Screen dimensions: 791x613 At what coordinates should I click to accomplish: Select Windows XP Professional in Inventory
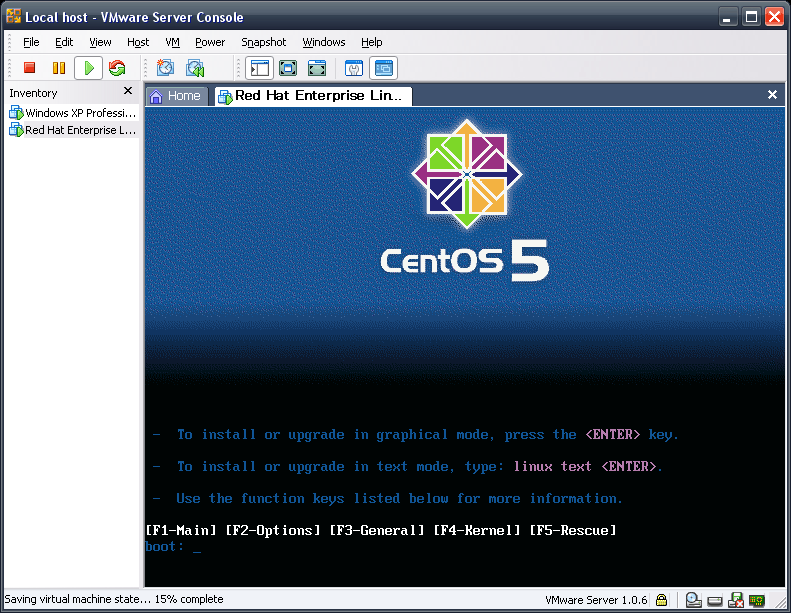pyautogui.click(x=73, y=113)
